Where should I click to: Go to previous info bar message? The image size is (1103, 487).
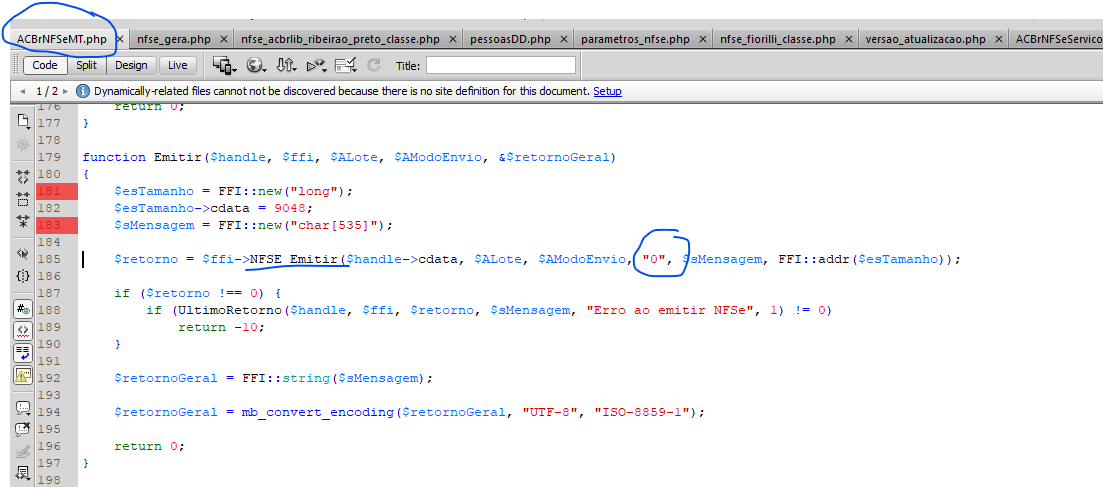click(23, 91)
